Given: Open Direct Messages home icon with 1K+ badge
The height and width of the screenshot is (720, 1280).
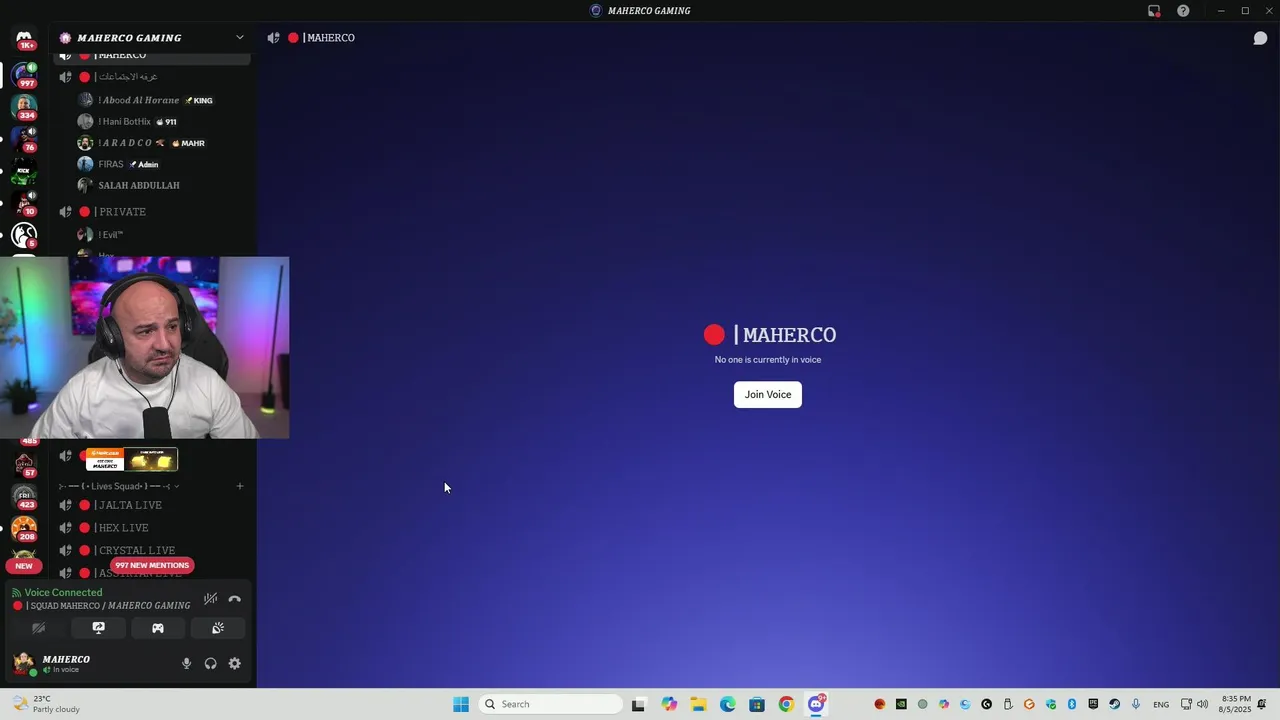Looking at the screenshot, I should (x=24, y=39).
